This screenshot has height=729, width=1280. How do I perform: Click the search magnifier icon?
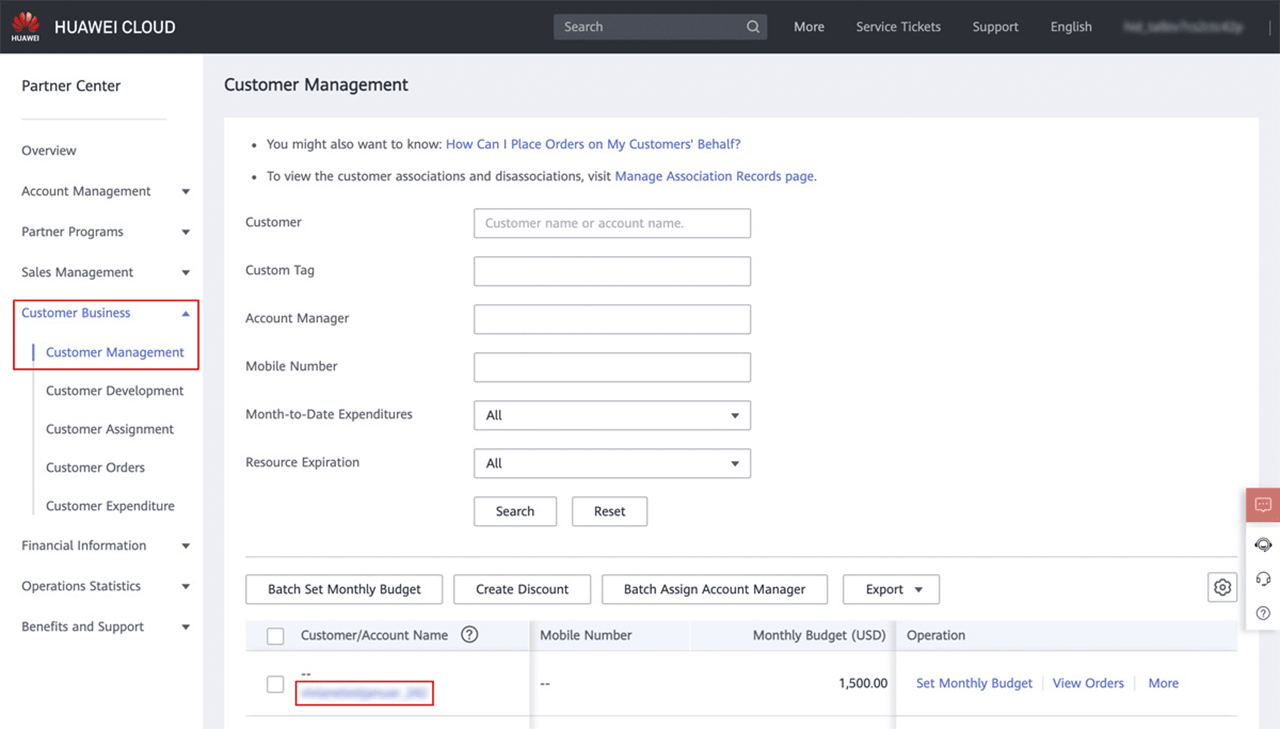753,27
